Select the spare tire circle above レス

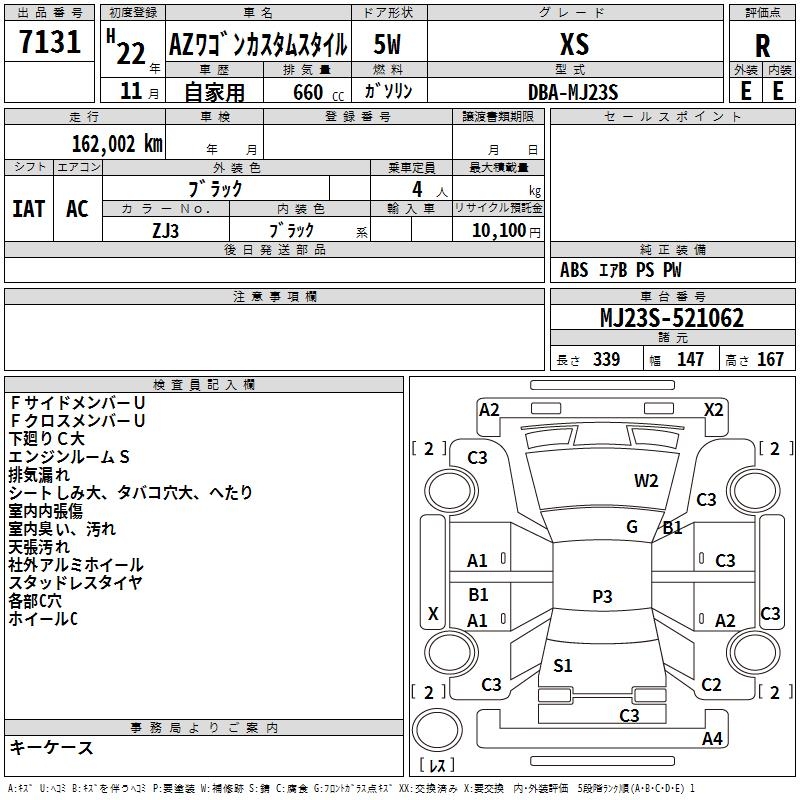click(x=437, y=730)
